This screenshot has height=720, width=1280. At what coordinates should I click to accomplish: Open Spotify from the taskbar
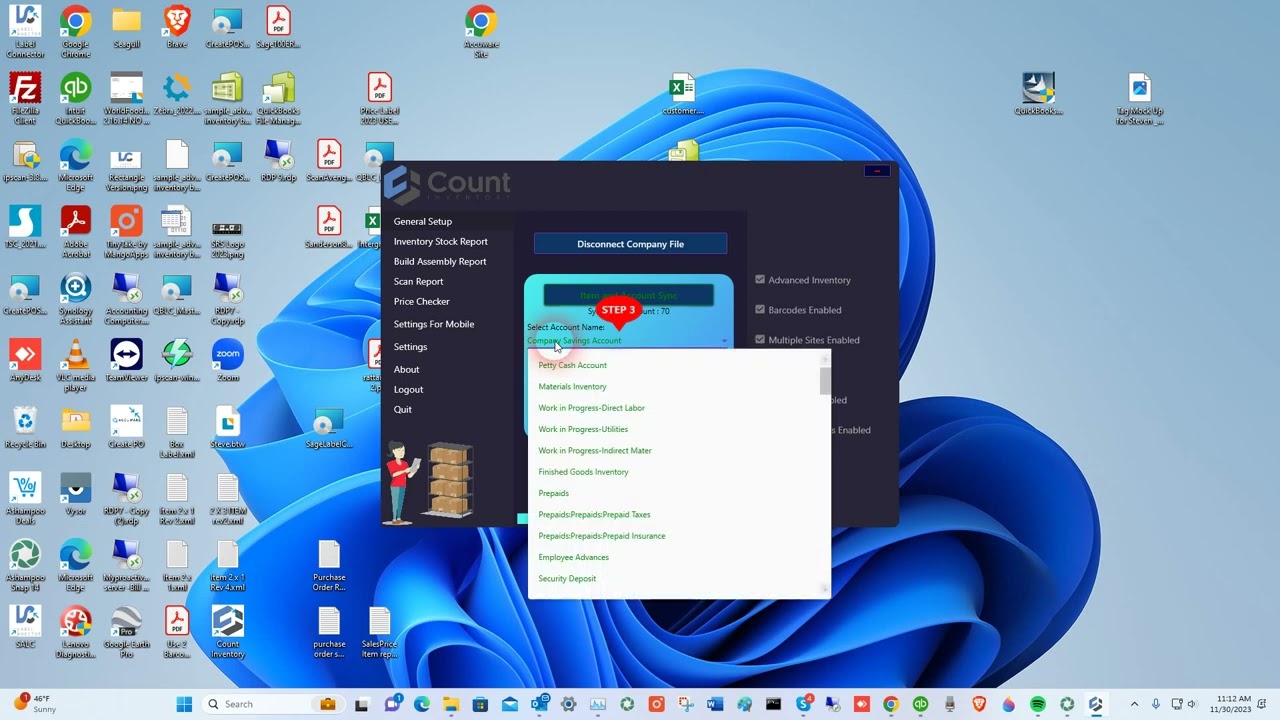[x=1037, y=704]
